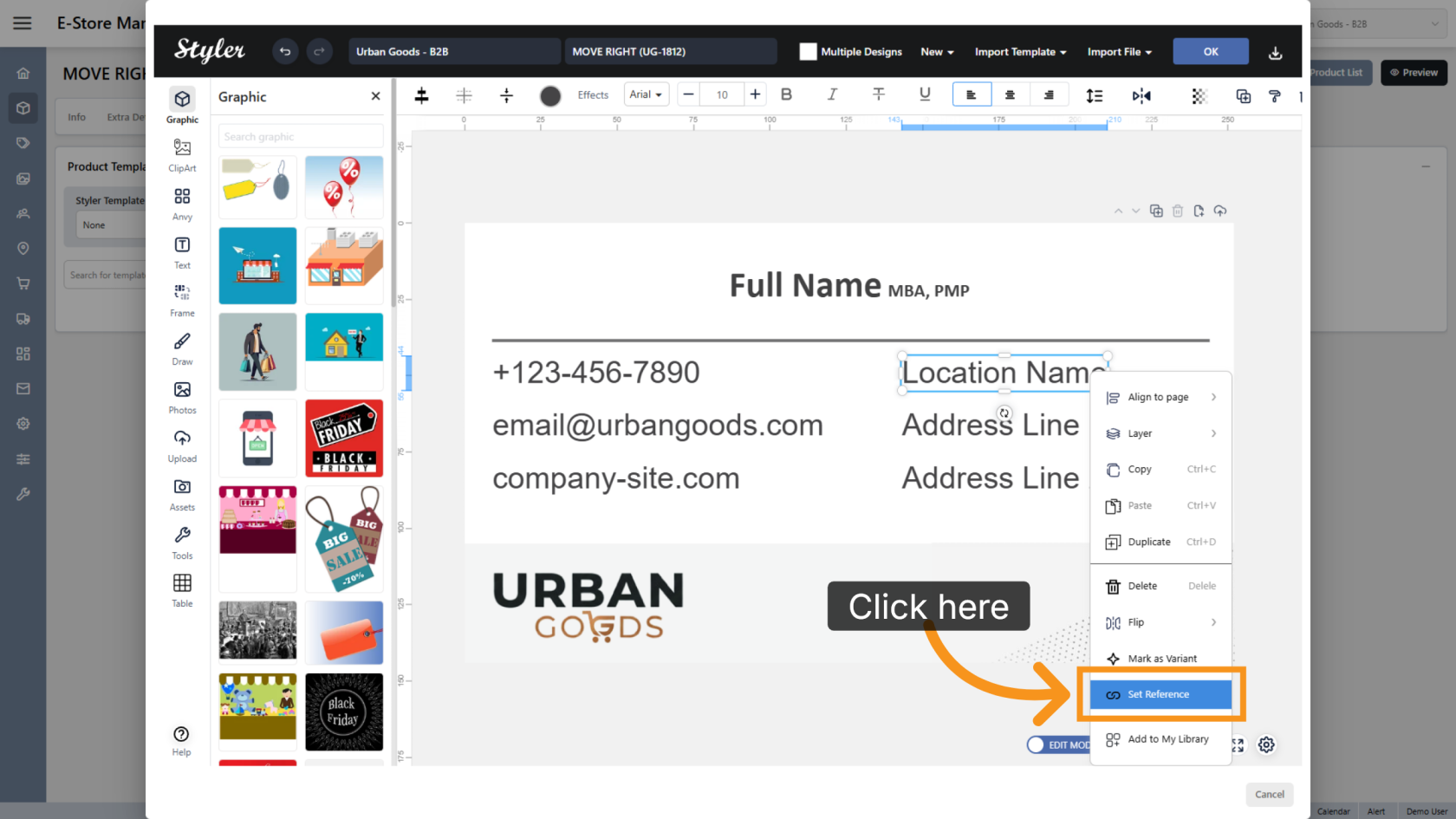Screen dimensions: 1456x819
Task: Open the Help icon
Action: coord(181,741)
